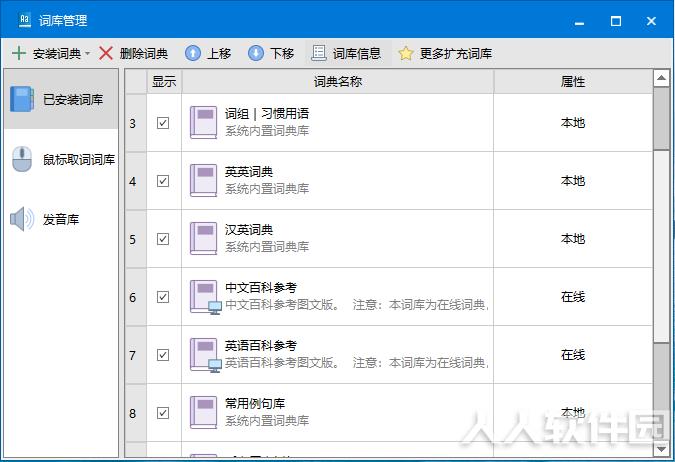Click 删除词典 label in toolbar

pos(144,53)
